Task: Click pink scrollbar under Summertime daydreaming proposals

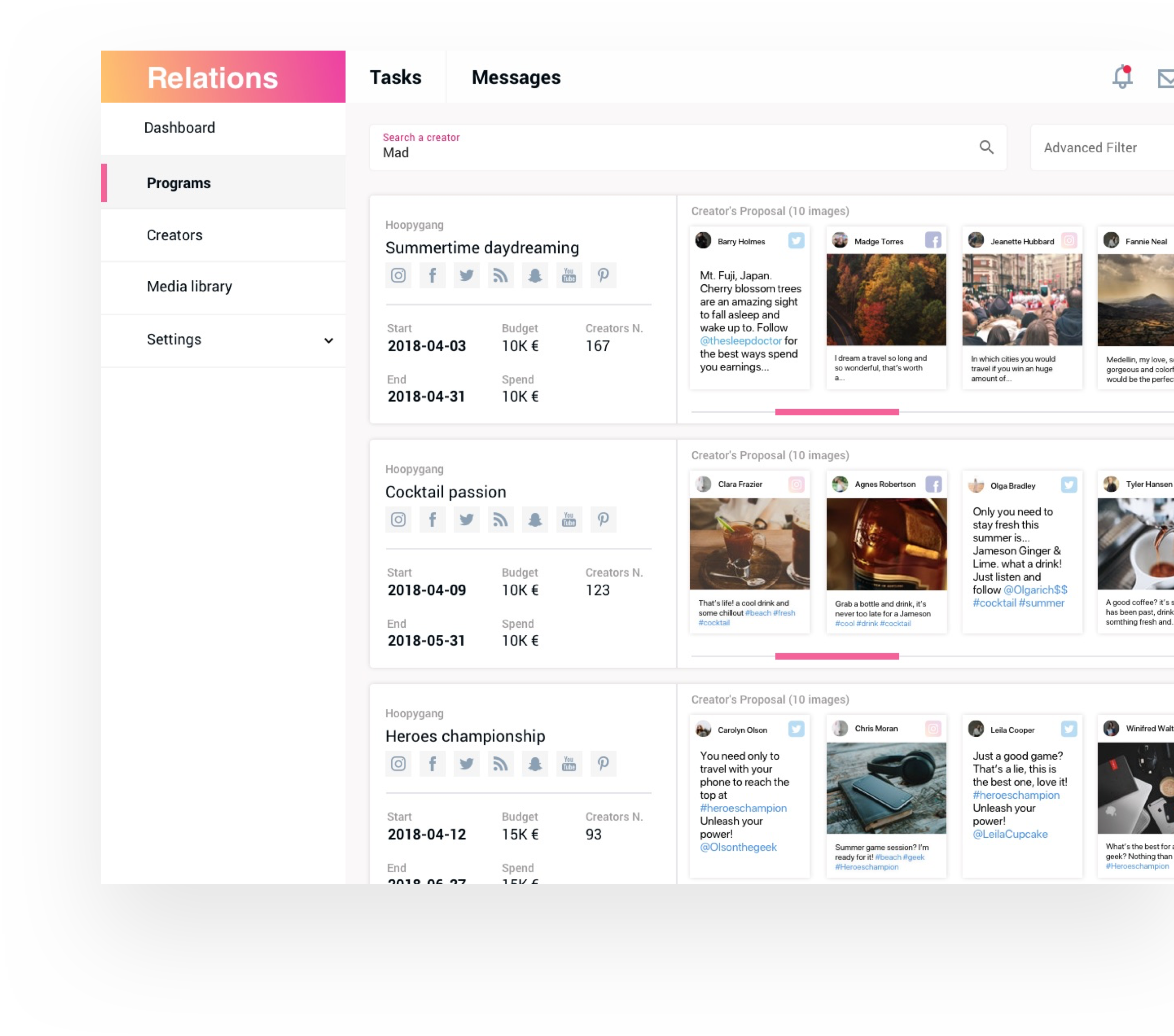Action: click(837, 412)
